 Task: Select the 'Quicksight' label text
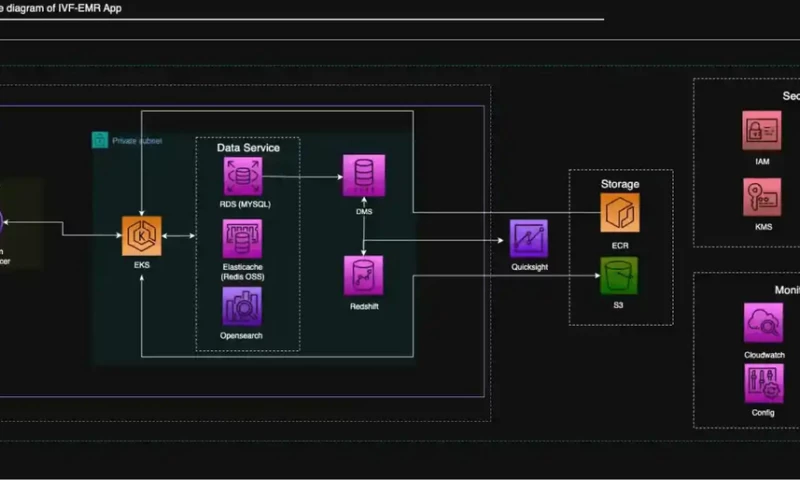[530, 267]
